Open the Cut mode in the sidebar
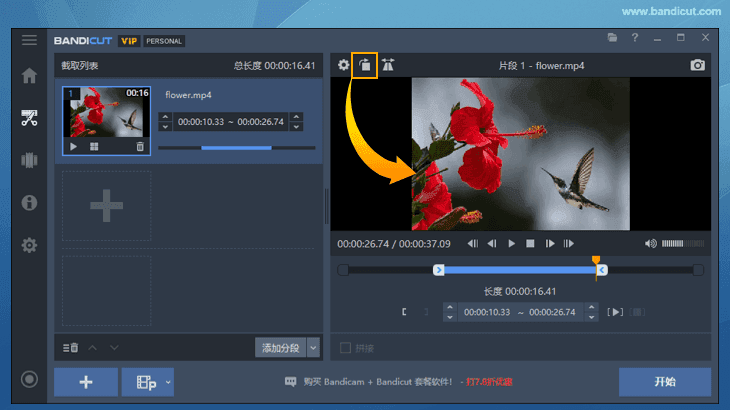The height and width of the screenshot is (410, 730). (29, 118)
